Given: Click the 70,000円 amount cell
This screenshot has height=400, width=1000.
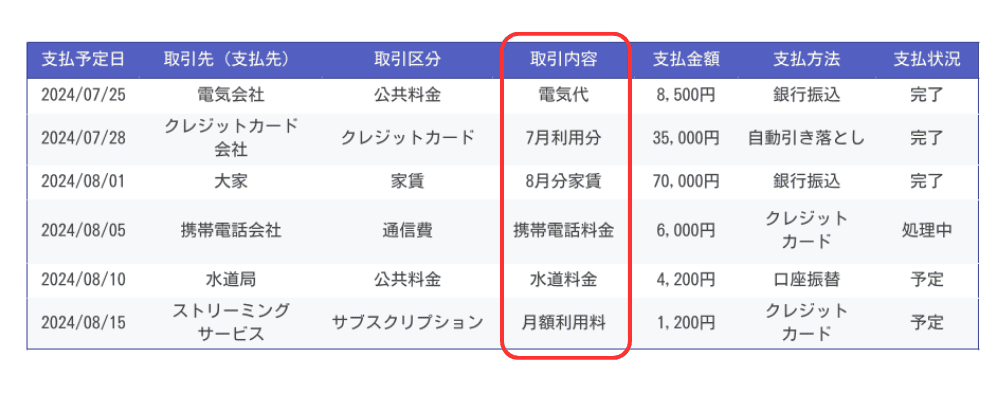Looking at the screenshot, I should point(686,182).
